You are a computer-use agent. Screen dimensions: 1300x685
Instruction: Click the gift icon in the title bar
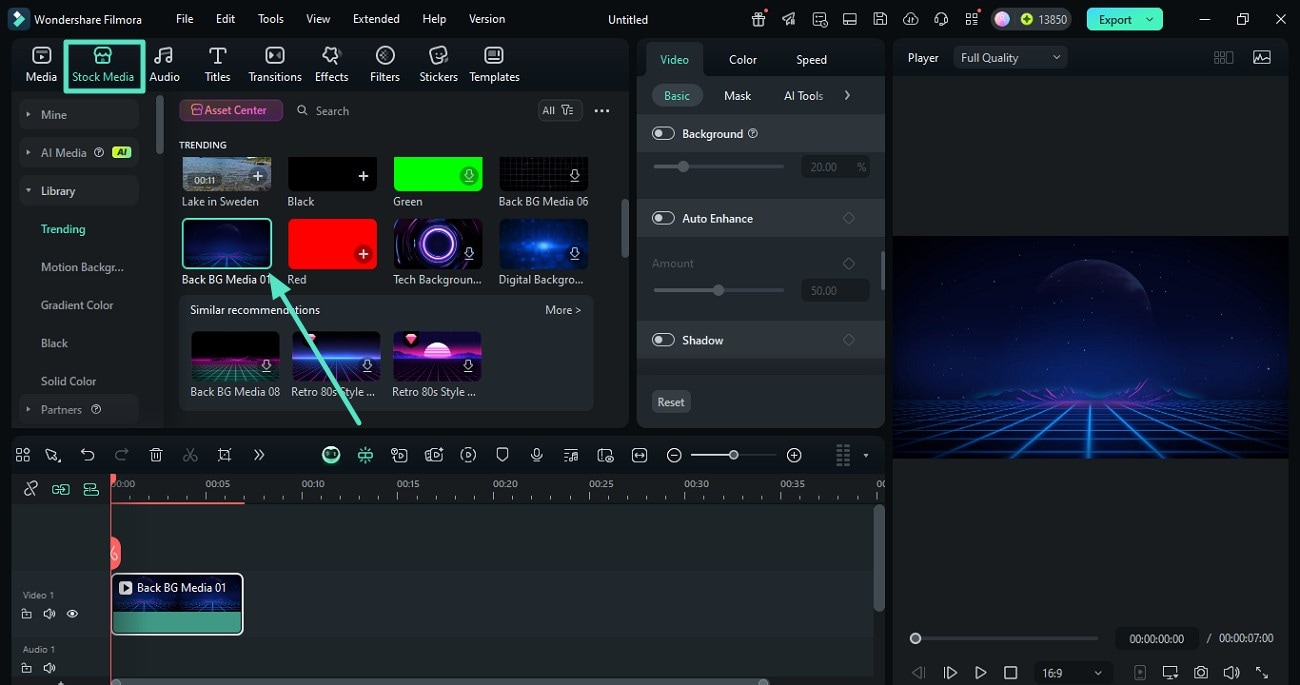pyautogui.click(x=759, y=19)
